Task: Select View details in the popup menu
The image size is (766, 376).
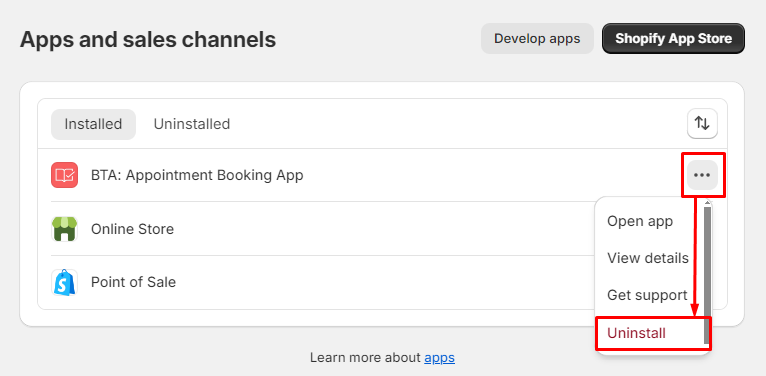Action: click(x=648, y=258)
